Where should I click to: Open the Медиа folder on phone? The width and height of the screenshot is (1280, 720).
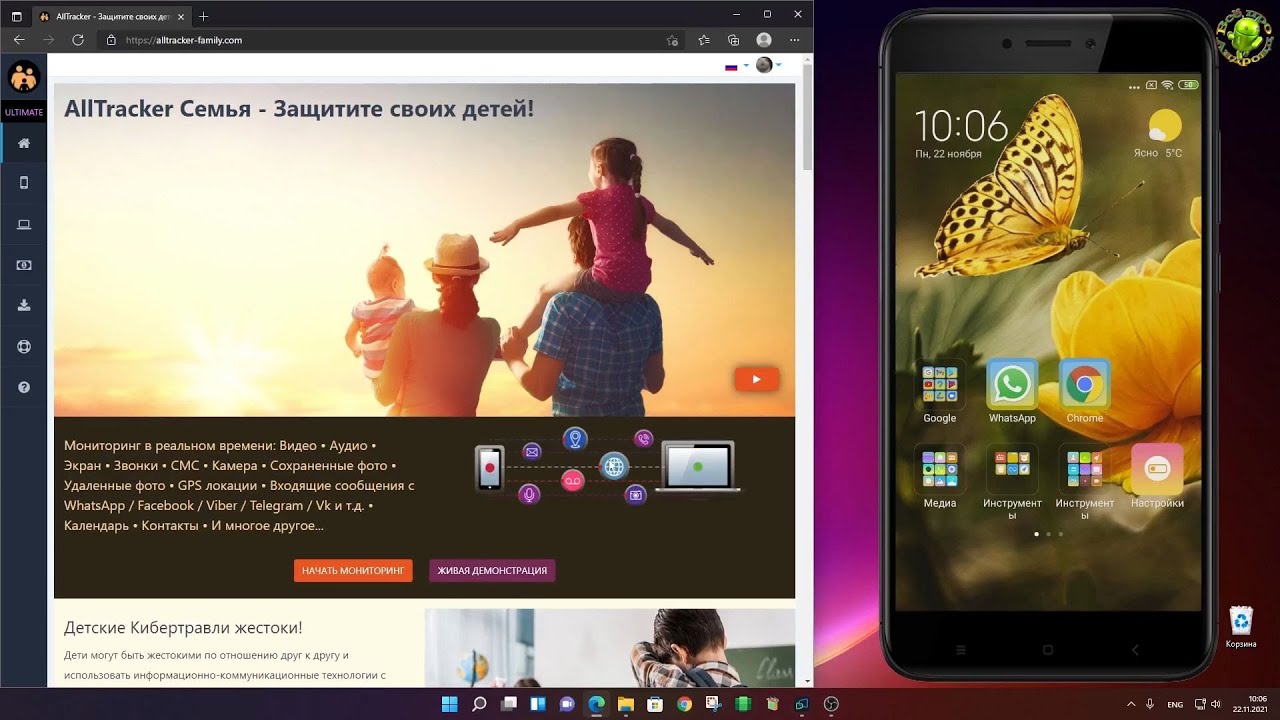click(940, 469)
